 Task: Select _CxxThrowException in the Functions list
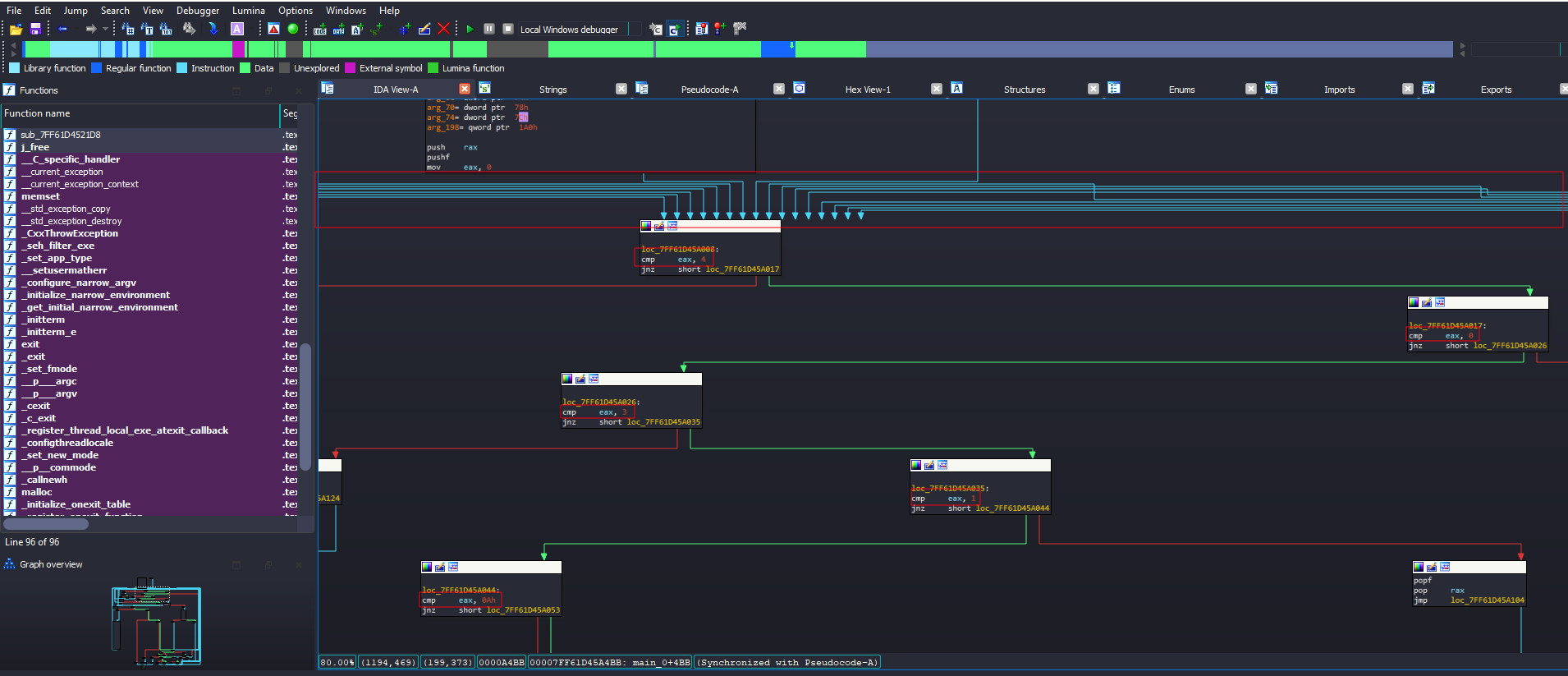[70, 233]
